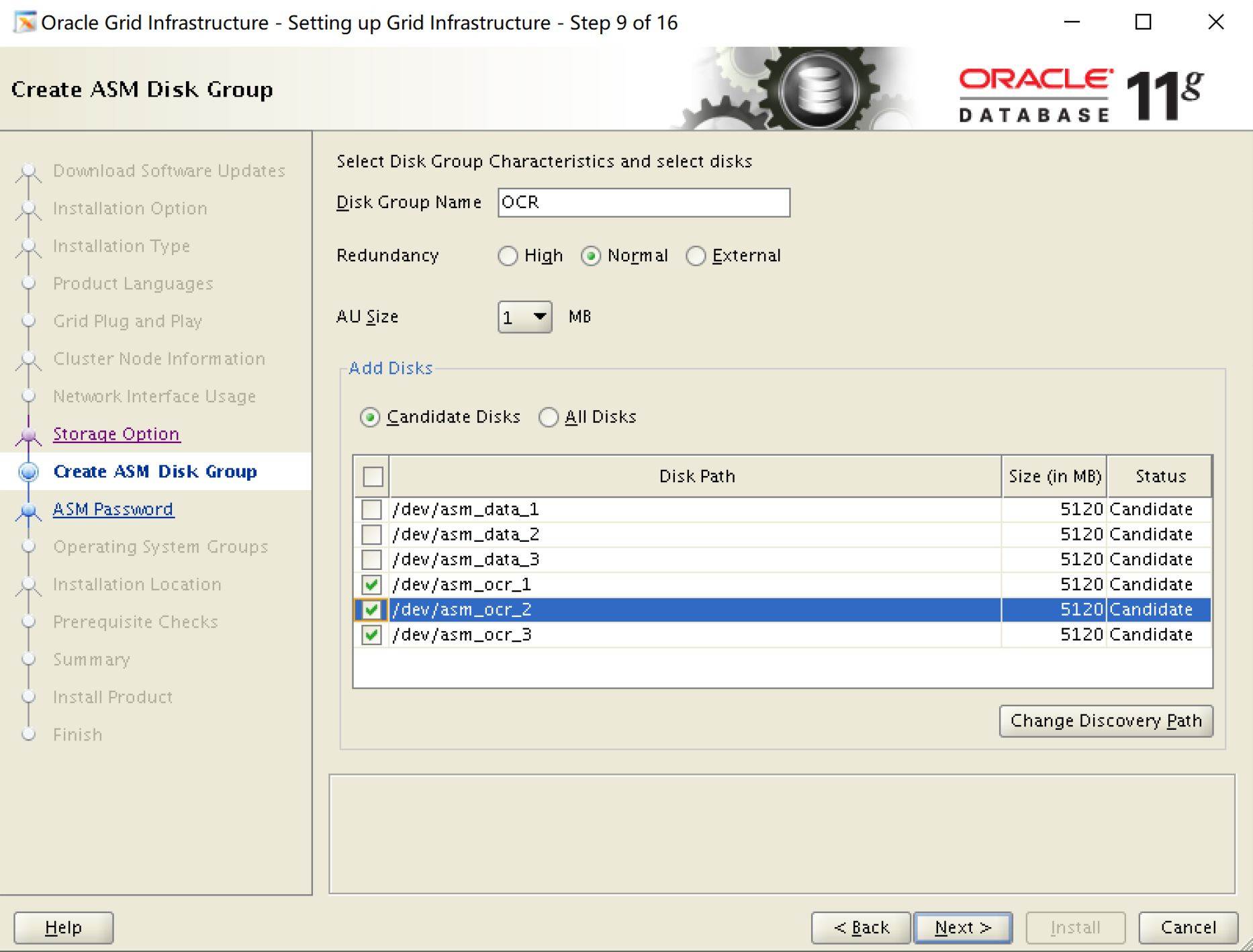Click the Create ASM Disk Group step bullet

(28, 472)
